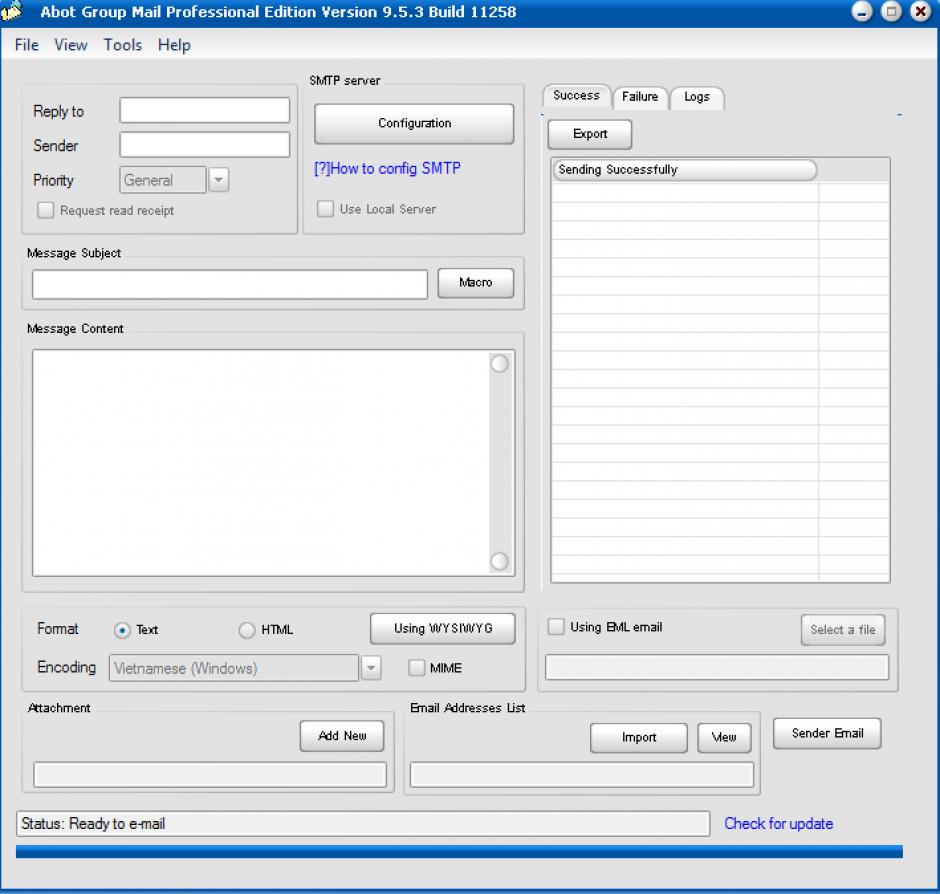
Task: Open the Check for update link
Action: pyautogui.click(x=779, y=824)
